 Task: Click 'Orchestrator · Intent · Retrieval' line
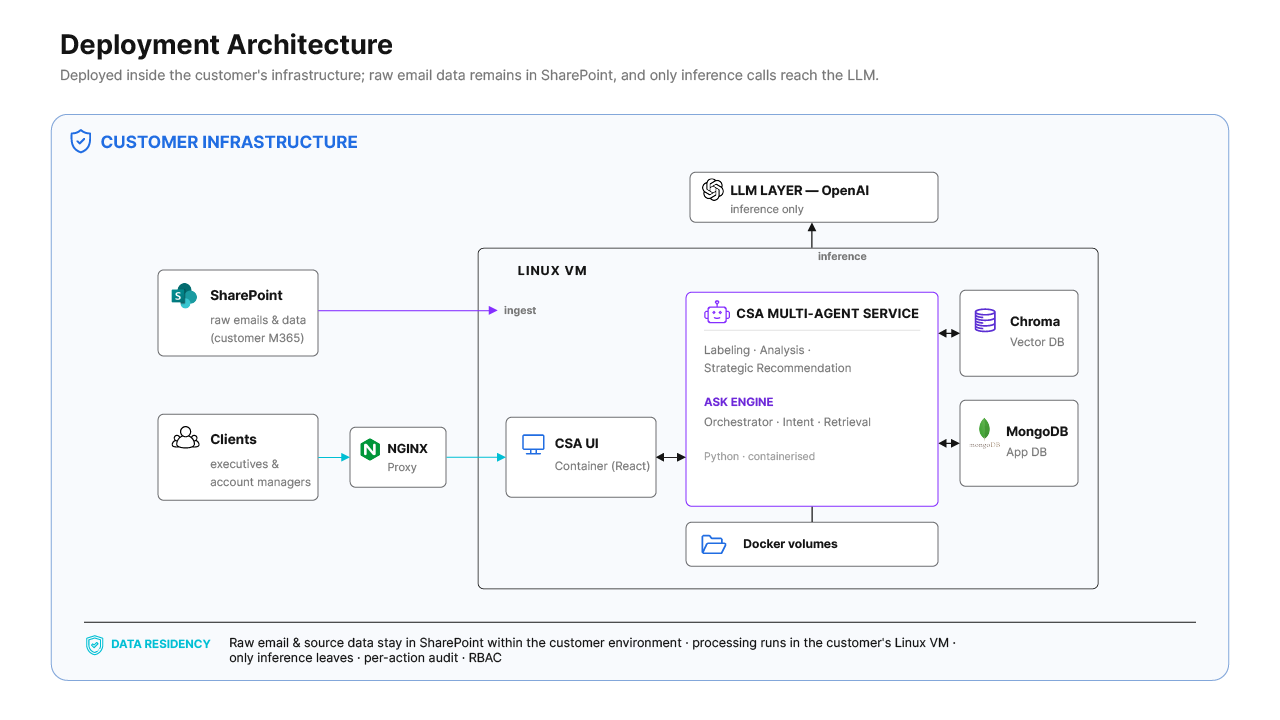(x=787, y=422)
